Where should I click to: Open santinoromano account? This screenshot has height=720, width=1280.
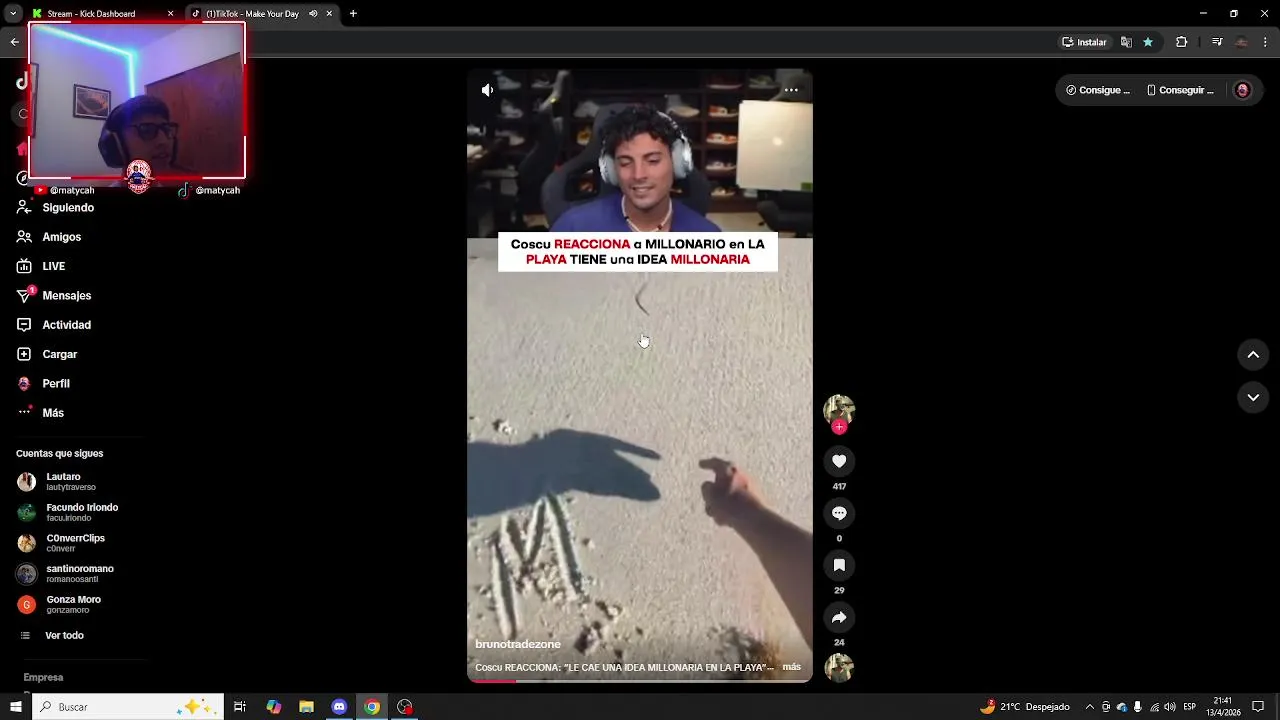[65, 574]
